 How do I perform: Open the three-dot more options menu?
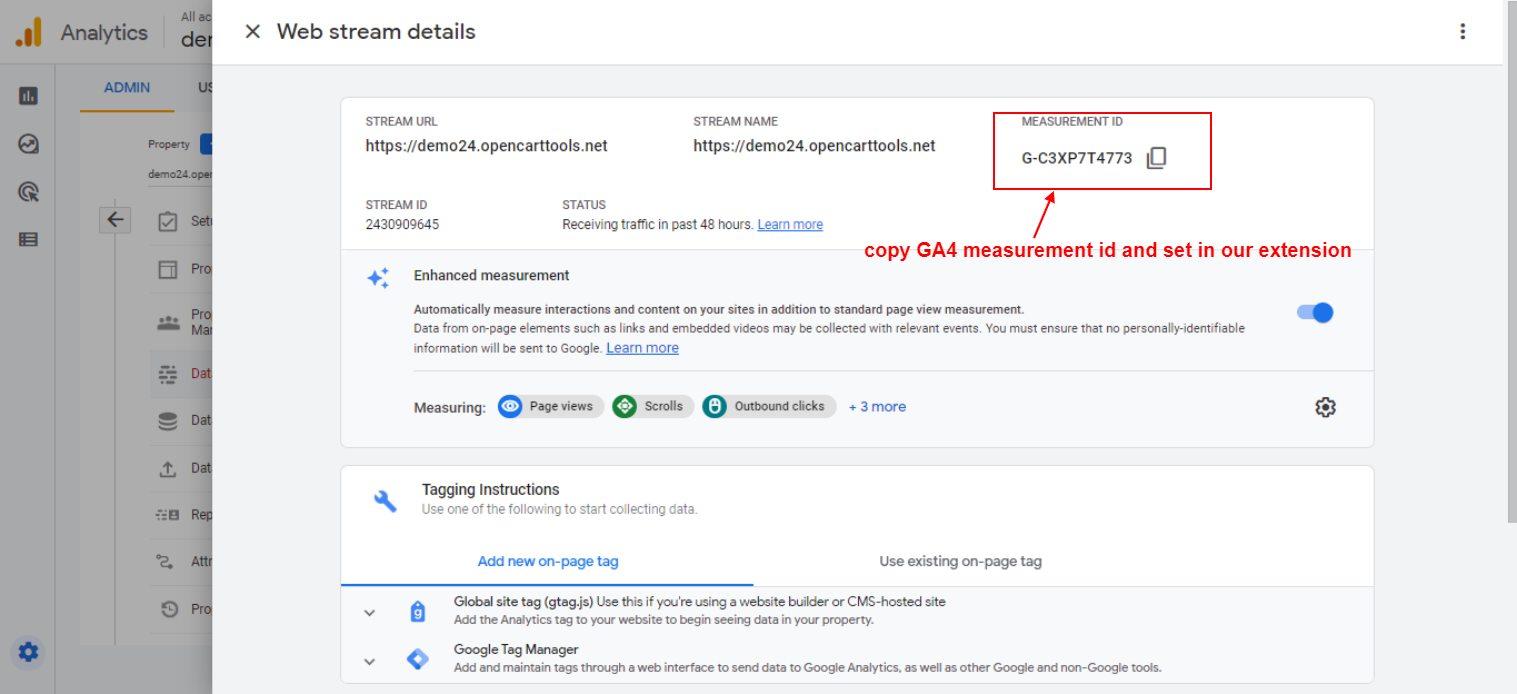(x=1463, y=32)
